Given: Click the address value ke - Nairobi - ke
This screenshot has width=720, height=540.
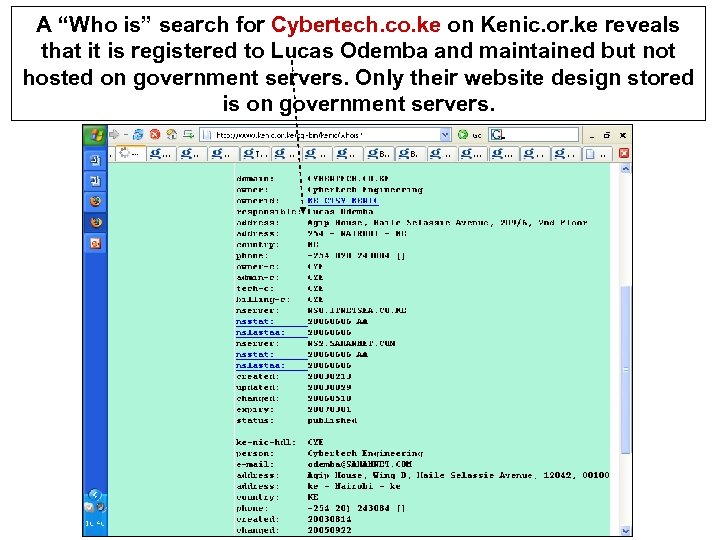Looking at the screenshot, I should coord(354,486).
